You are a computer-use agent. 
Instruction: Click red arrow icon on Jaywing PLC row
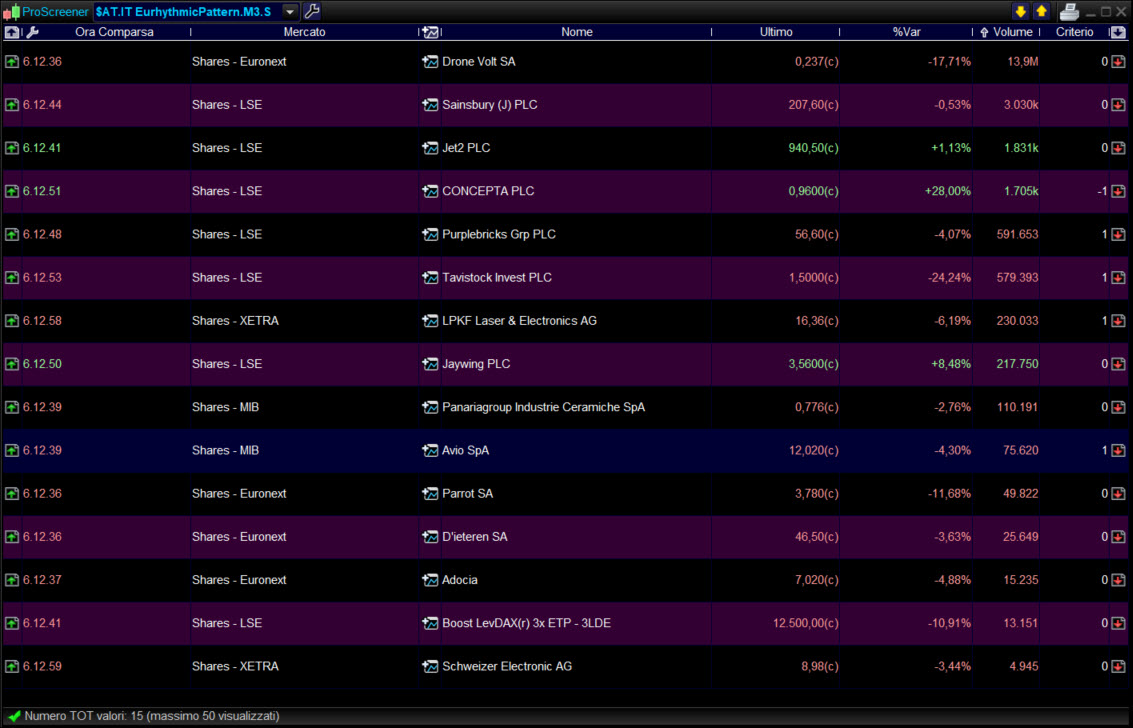1118,364
